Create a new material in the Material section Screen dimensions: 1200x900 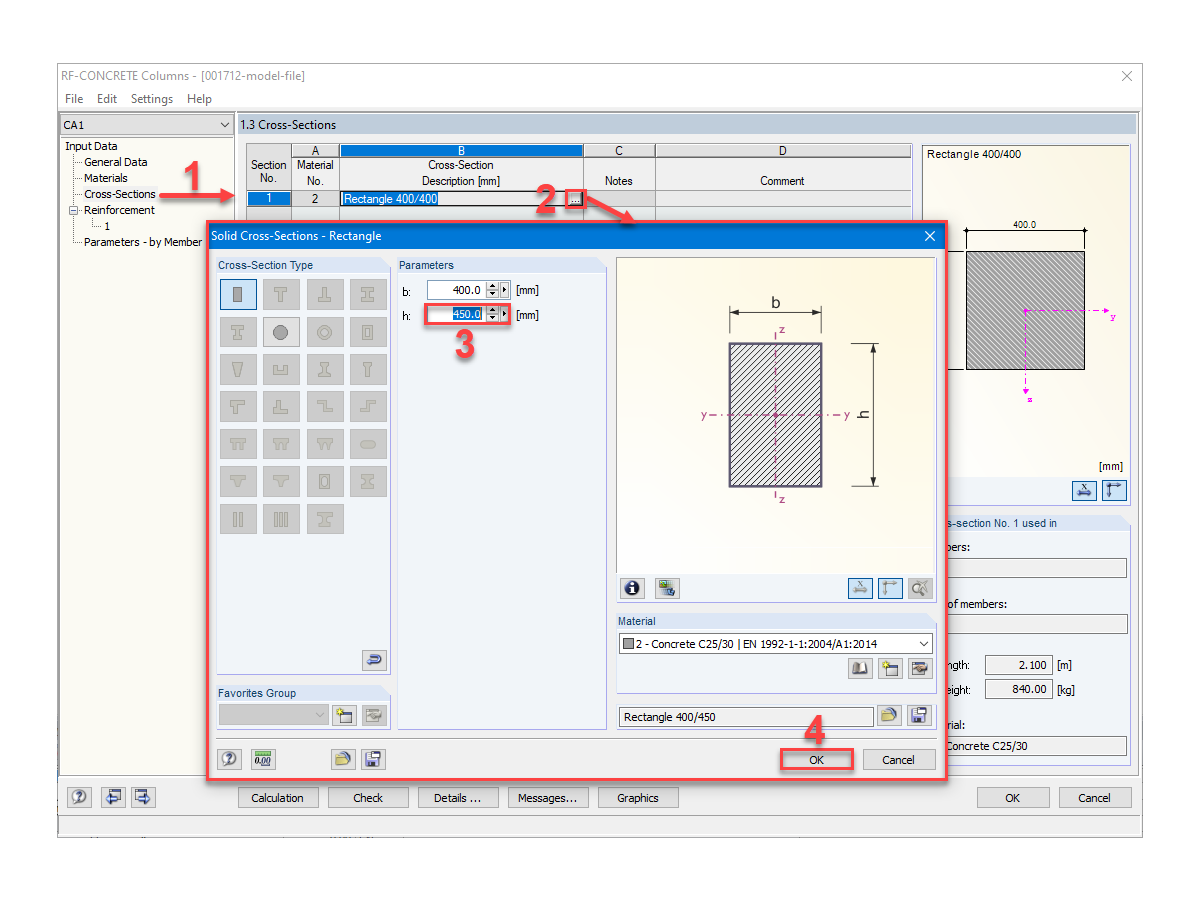[890, 669]
